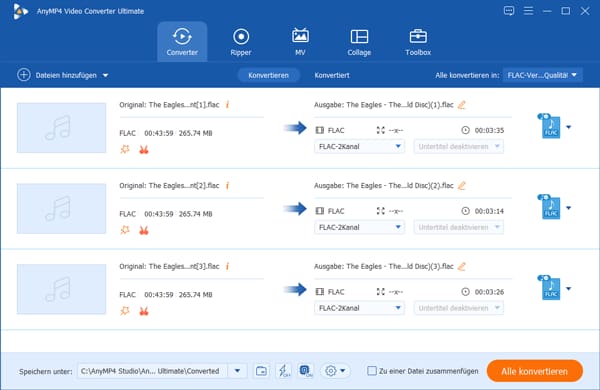Screen dimensions: 600x390
Task: Check Zu einer Datei zusammenfügen
Action: 372,371
